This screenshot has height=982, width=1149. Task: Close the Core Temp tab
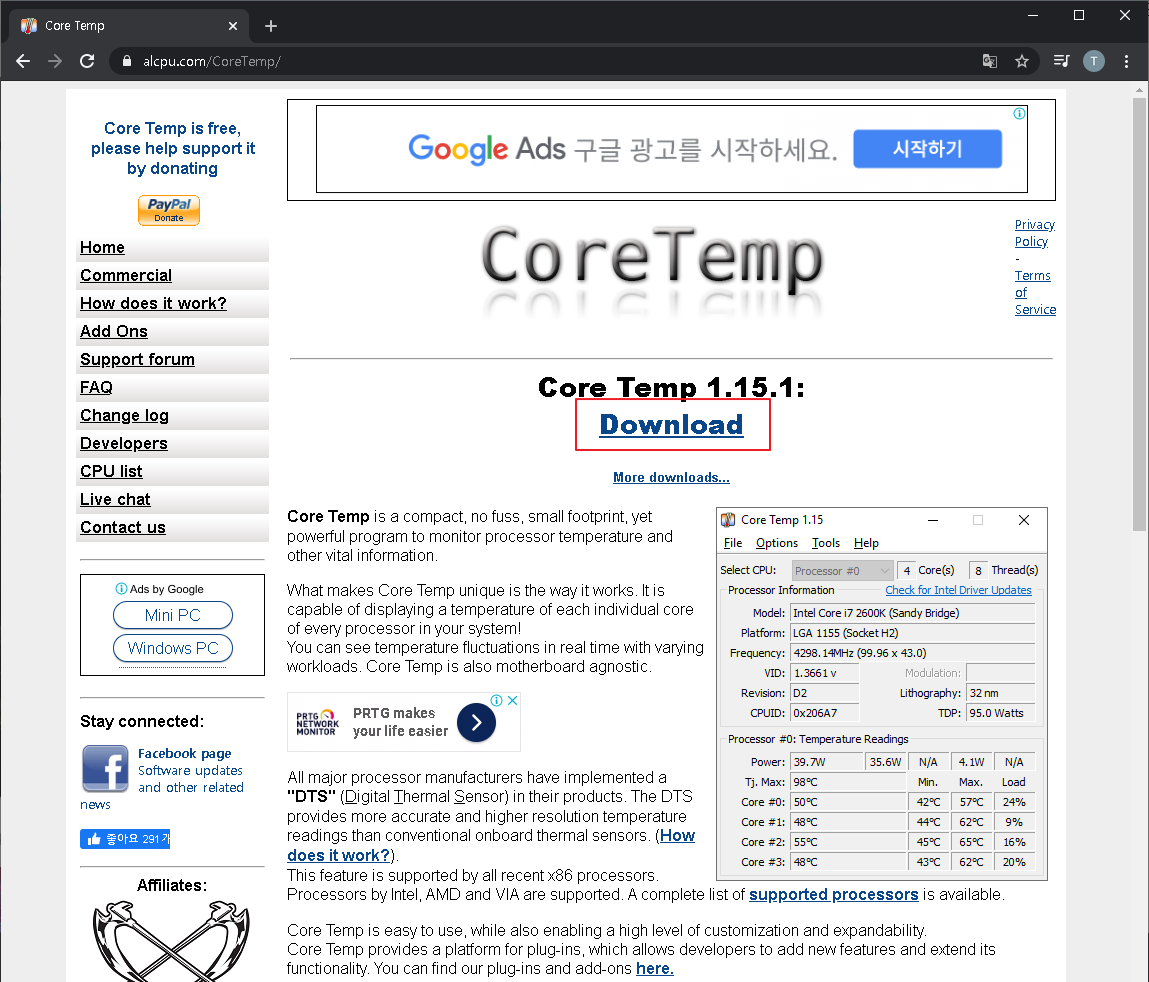tap(233, 26)
